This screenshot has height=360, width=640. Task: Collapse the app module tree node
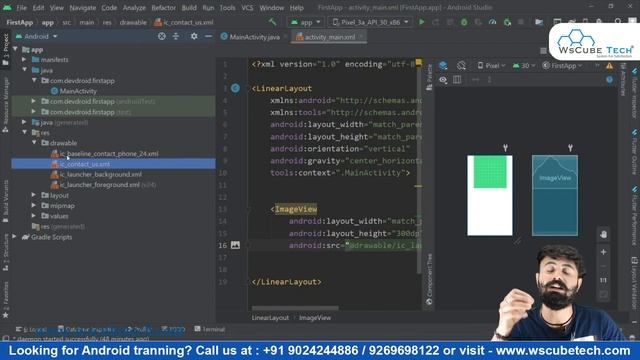coord(16,49)
